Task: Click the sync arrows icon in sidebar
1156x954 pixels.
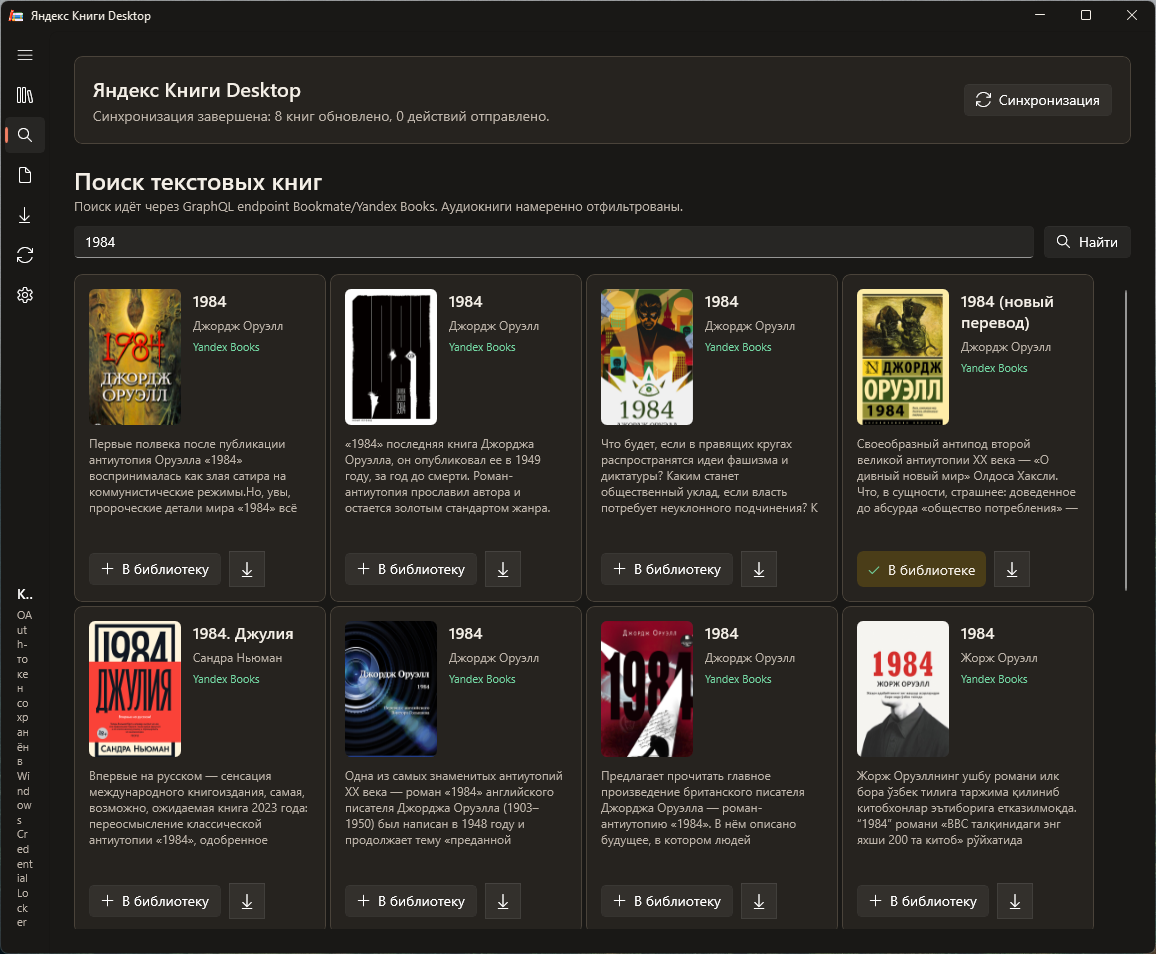Action: (x=25, y=255)
